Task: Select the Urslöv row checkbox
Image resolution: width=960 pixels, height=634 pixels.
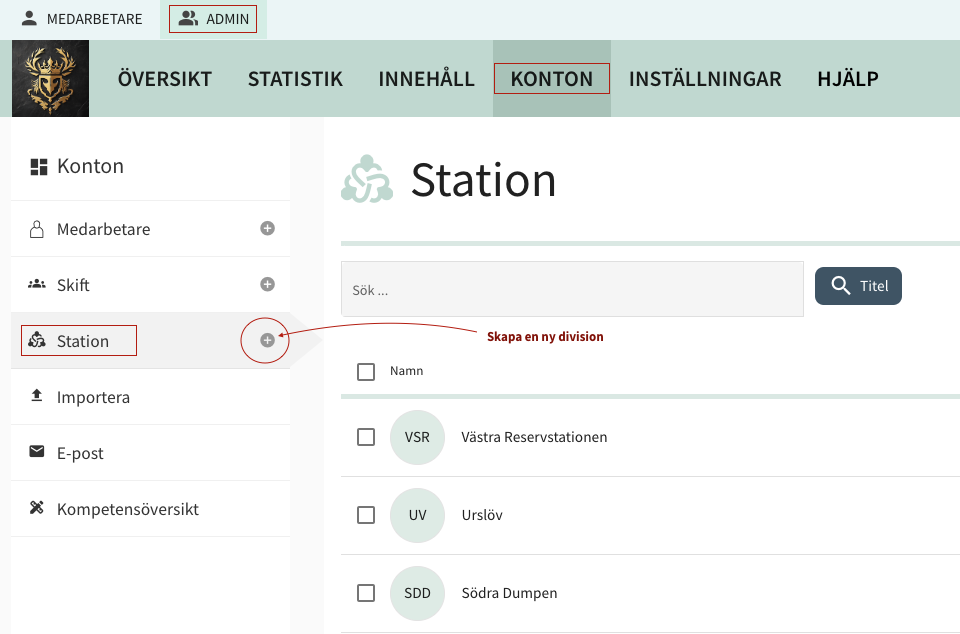Action: click(x=366, y=516)
